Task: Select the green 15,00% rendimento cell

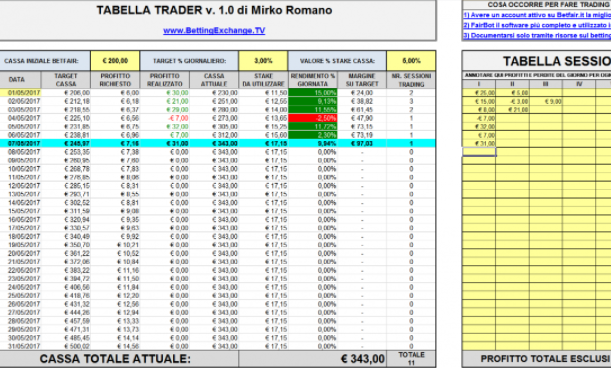Action: point(313,93)
